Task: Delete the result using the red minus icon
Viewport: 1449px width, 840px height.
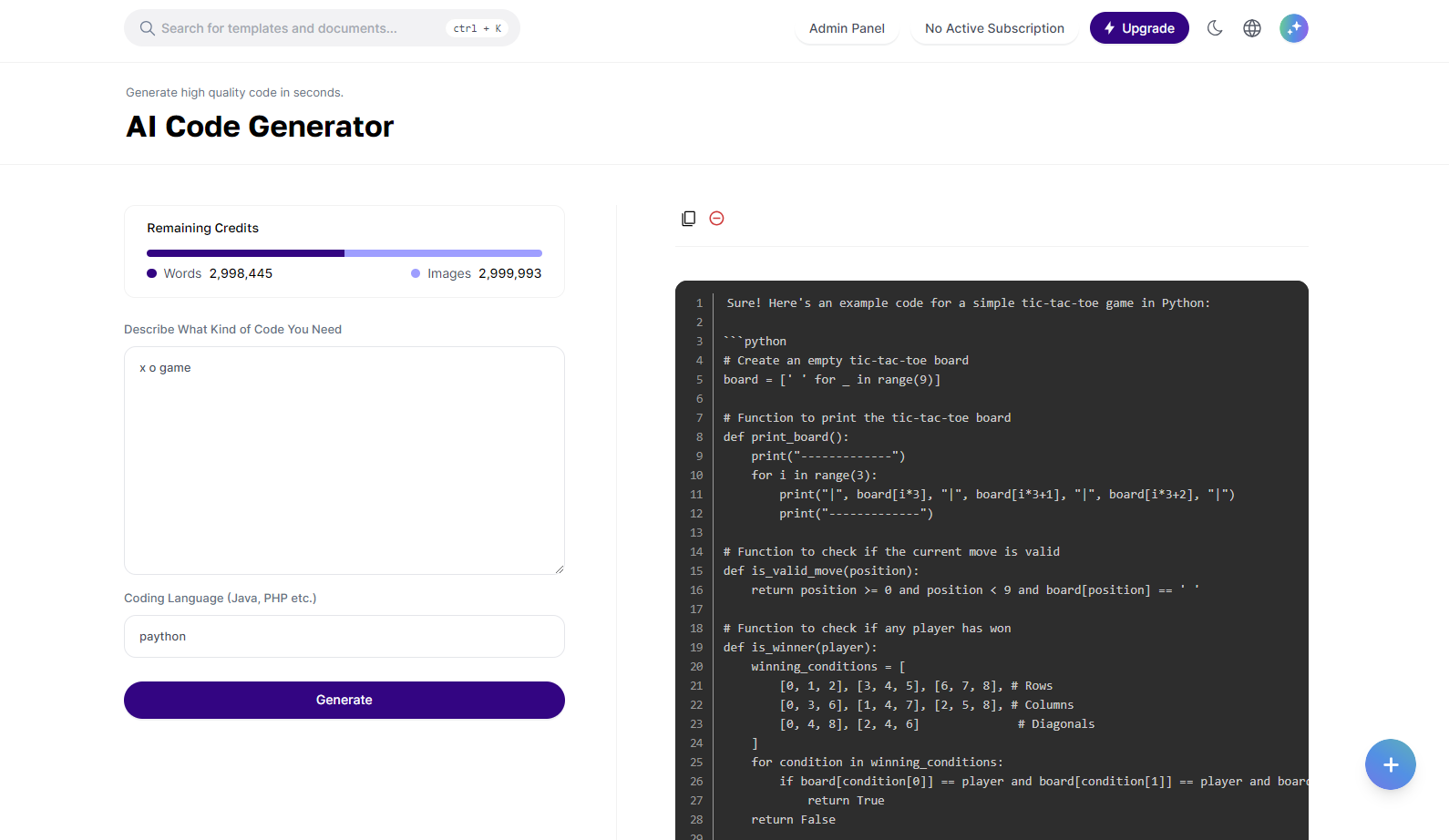Action: tap(716, 219)
